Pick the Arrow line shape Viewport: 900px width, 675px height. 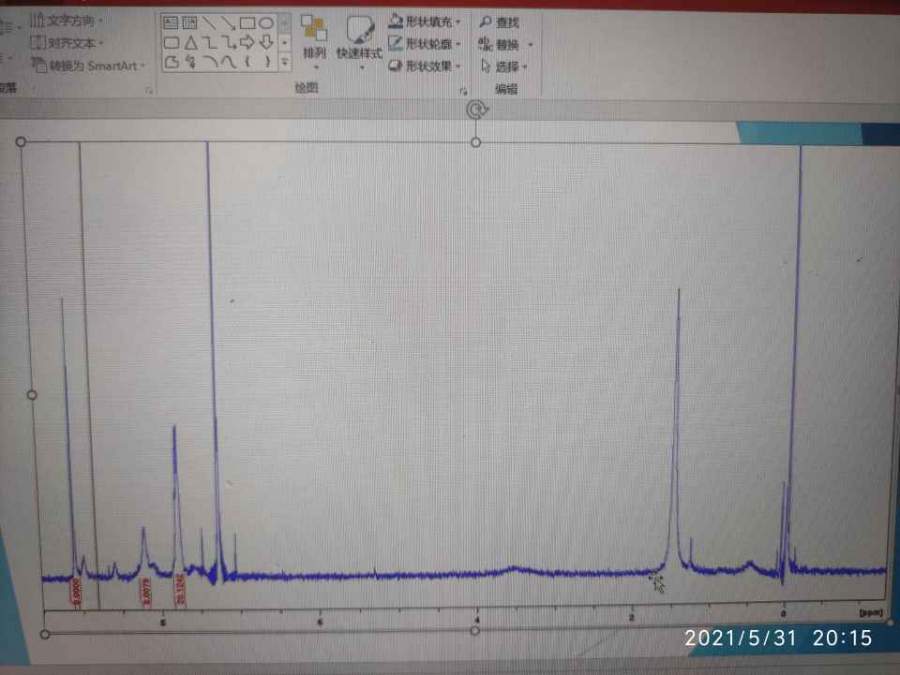(x=228, y=24)
